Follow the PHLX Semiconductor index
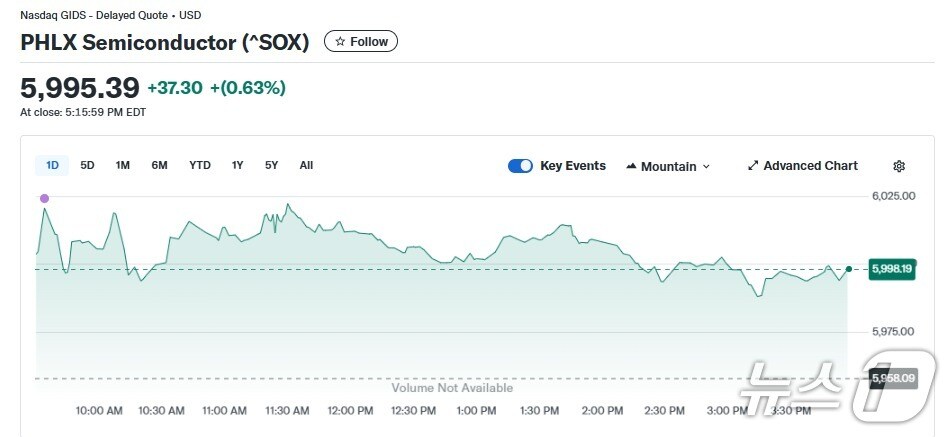 [x=361, y=42]
